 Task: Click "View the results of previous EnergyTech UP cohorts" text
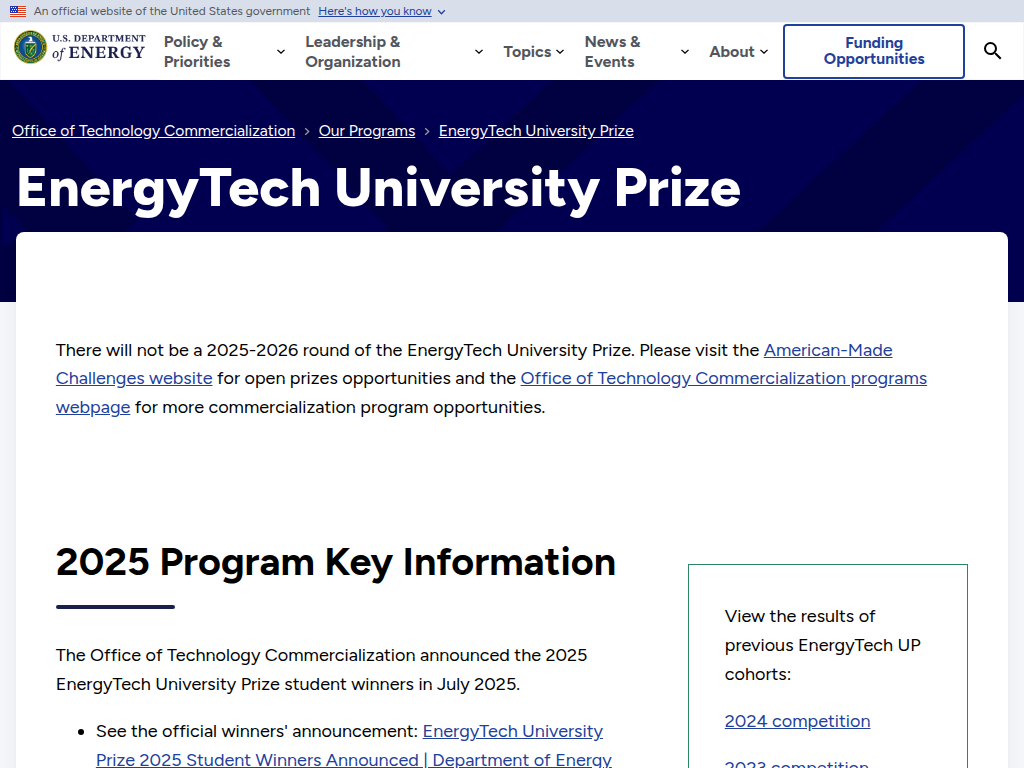pyautogui.click(x=822, y=645)
